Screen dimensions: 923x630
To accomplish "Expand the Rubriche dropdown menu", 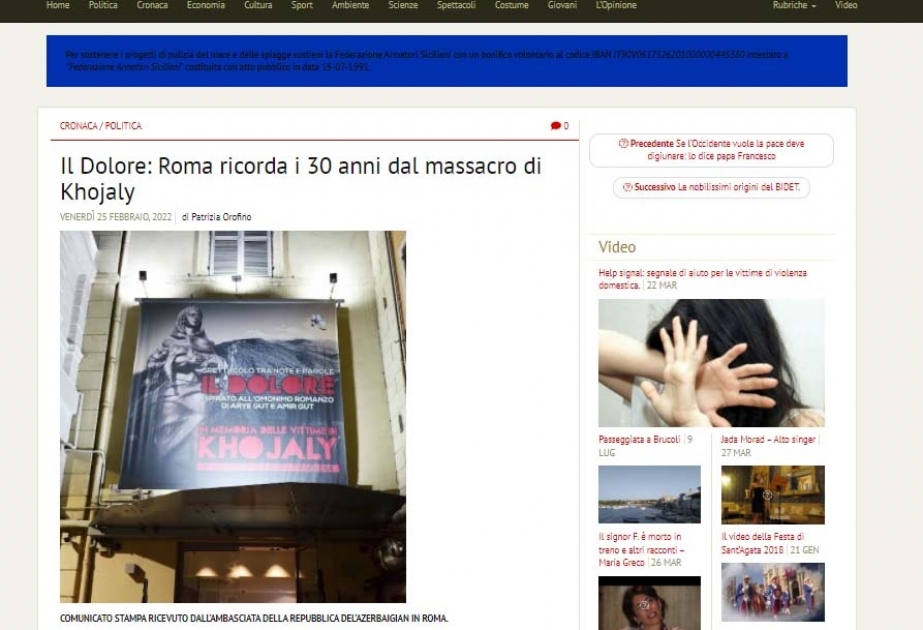I will click(794, 5).
